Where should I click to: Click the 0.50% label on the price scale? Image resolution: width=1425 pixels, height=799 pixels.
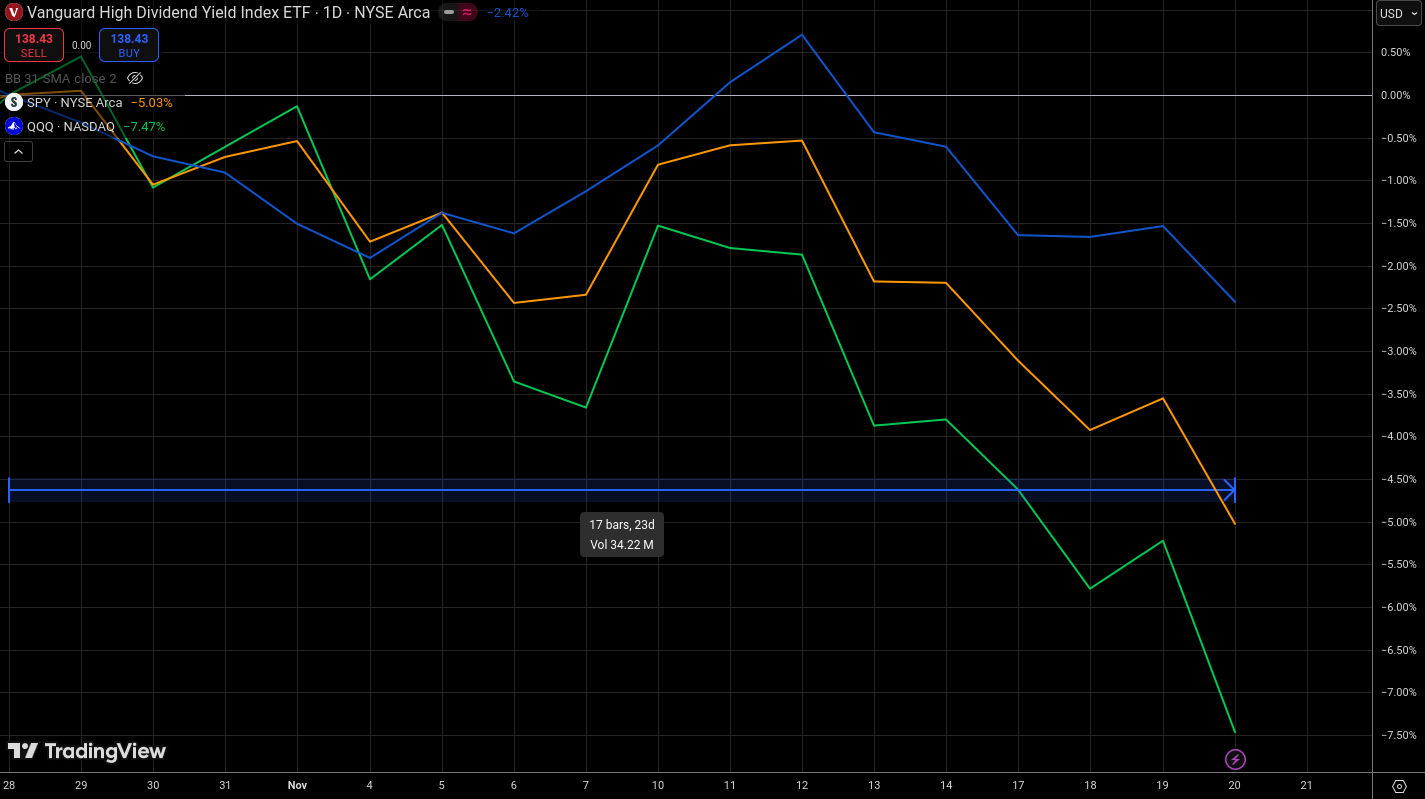[1395, 52]
